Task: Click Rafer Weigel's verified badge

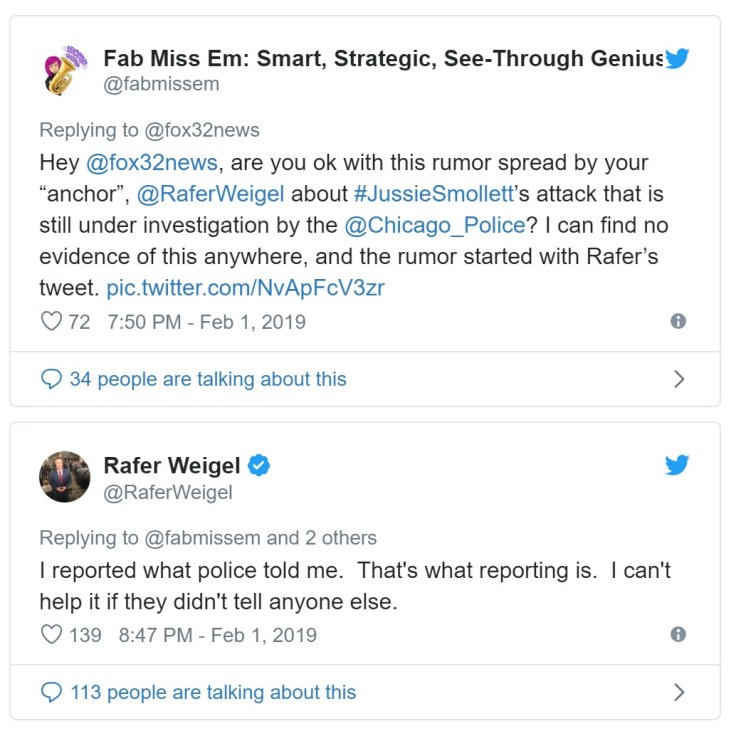Action: [x=259, y=466]
